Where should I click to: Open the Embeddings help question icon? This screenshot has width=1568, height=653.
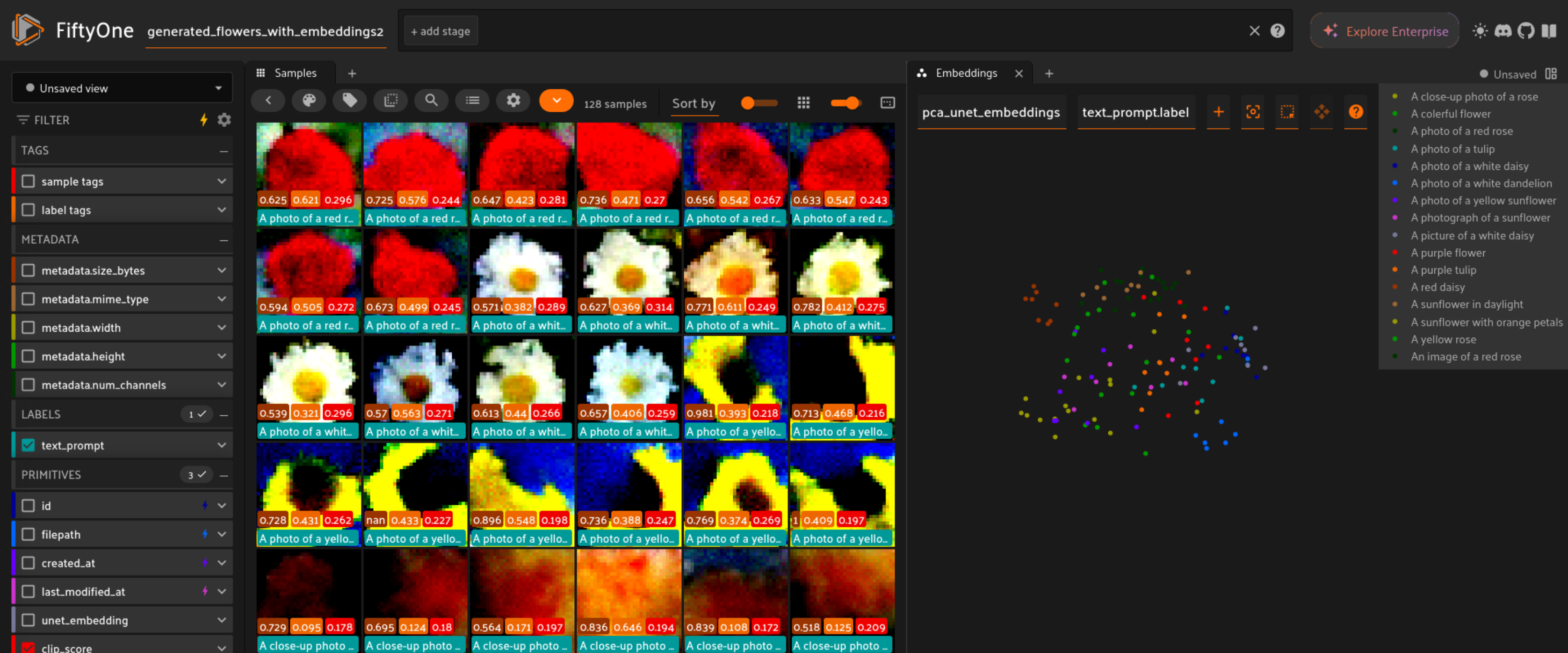coord(1355,112)
